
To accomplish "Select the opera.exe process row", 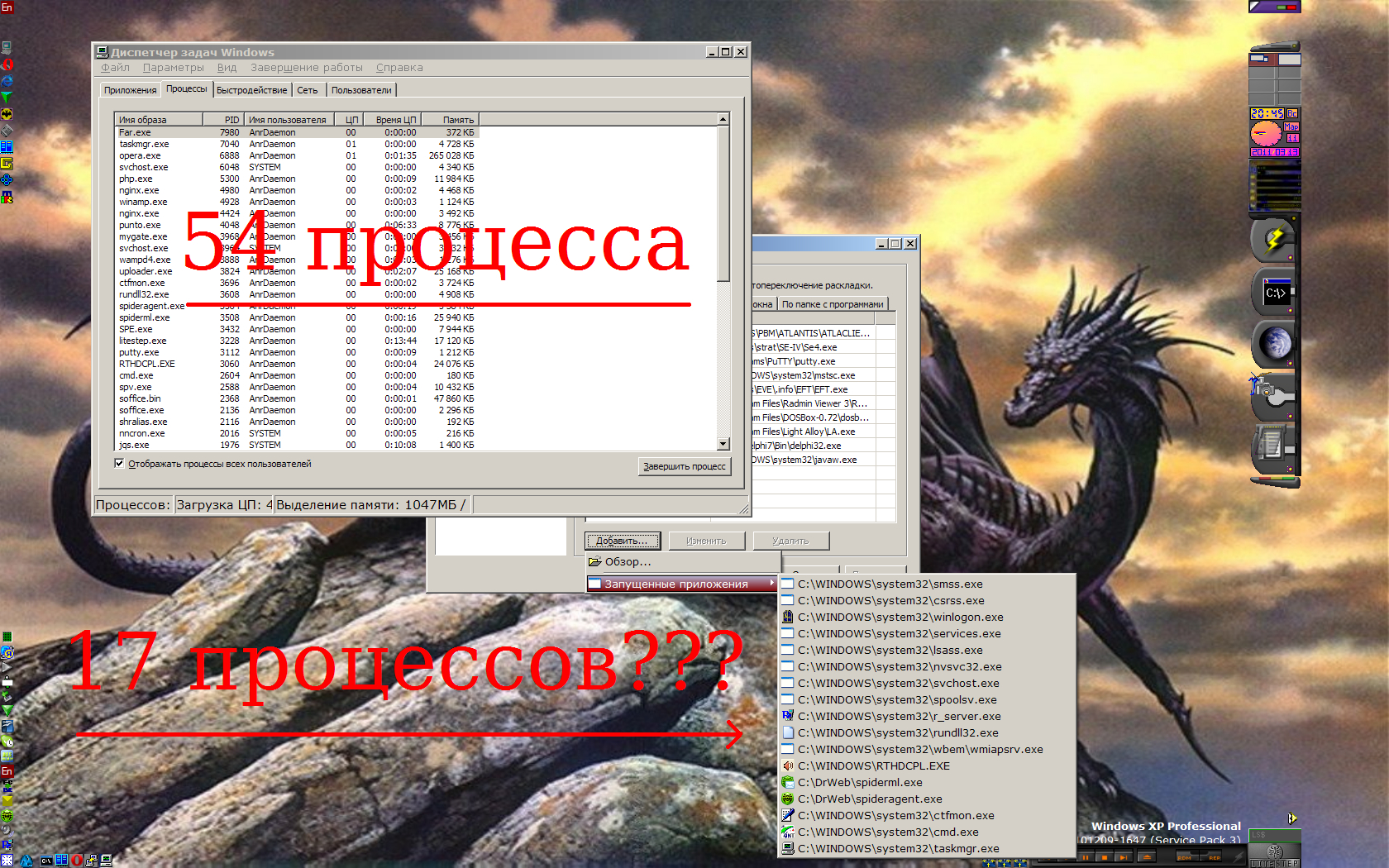I will (x=297, y=155).
